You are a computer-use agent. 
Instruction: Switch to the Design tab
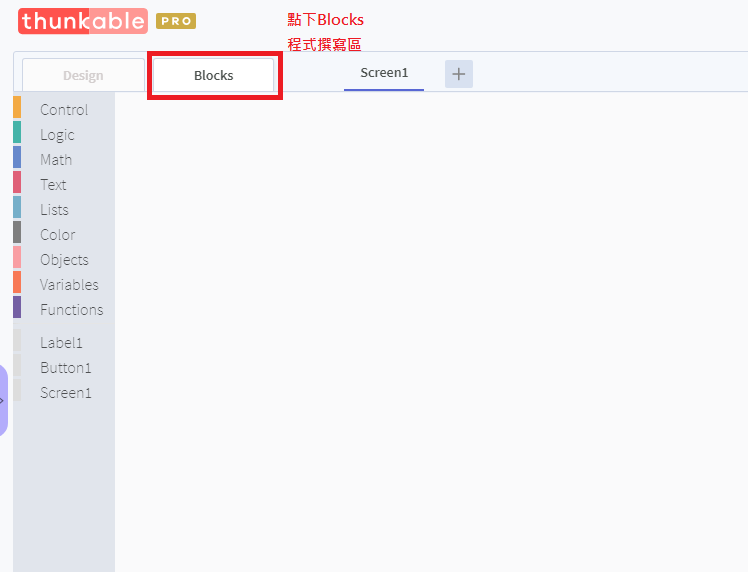pyautogui.click(x=83, y=75)
